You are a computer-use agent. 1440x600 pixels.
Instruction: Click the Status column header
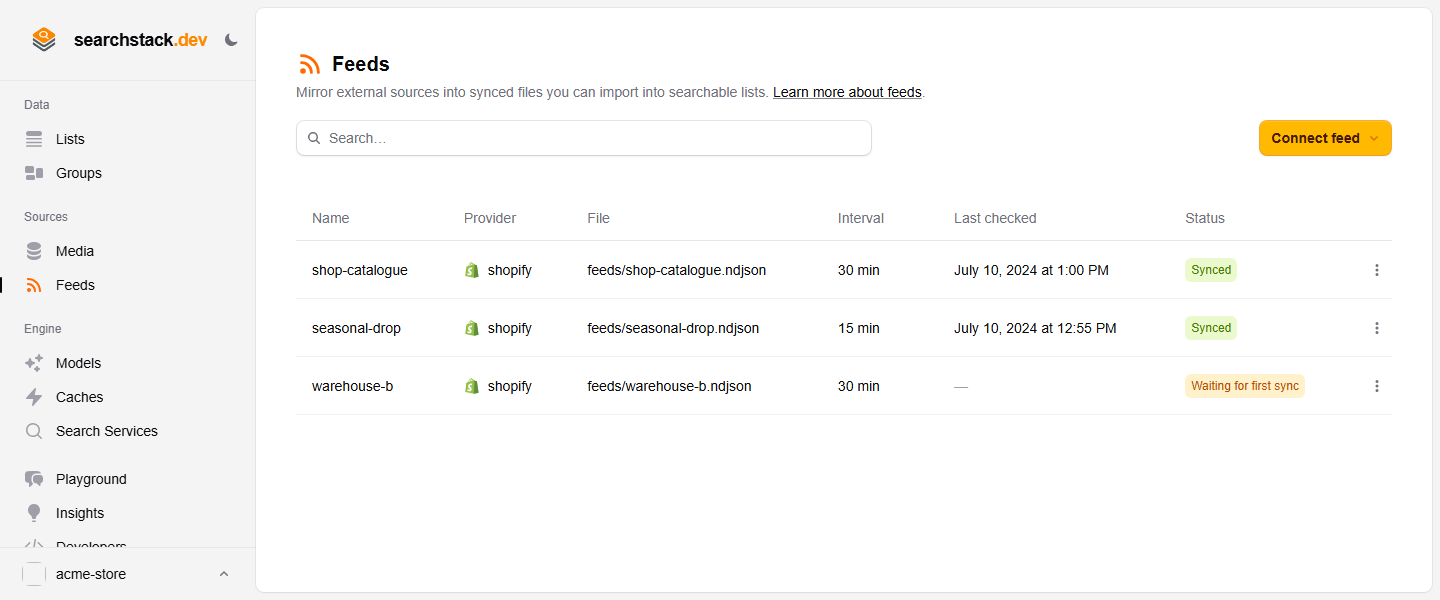pos(1205,218)
